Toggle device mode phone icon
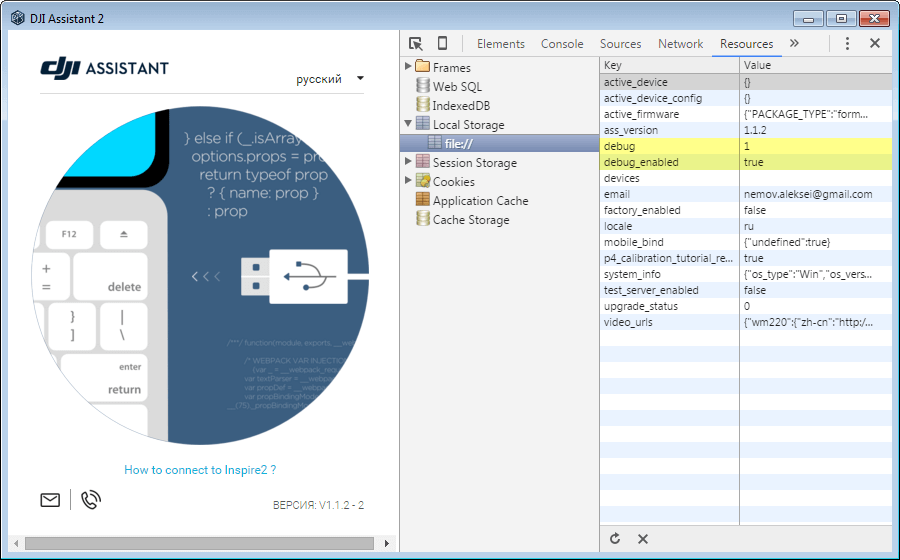The image size is (900, 560). tap(442, 44)
